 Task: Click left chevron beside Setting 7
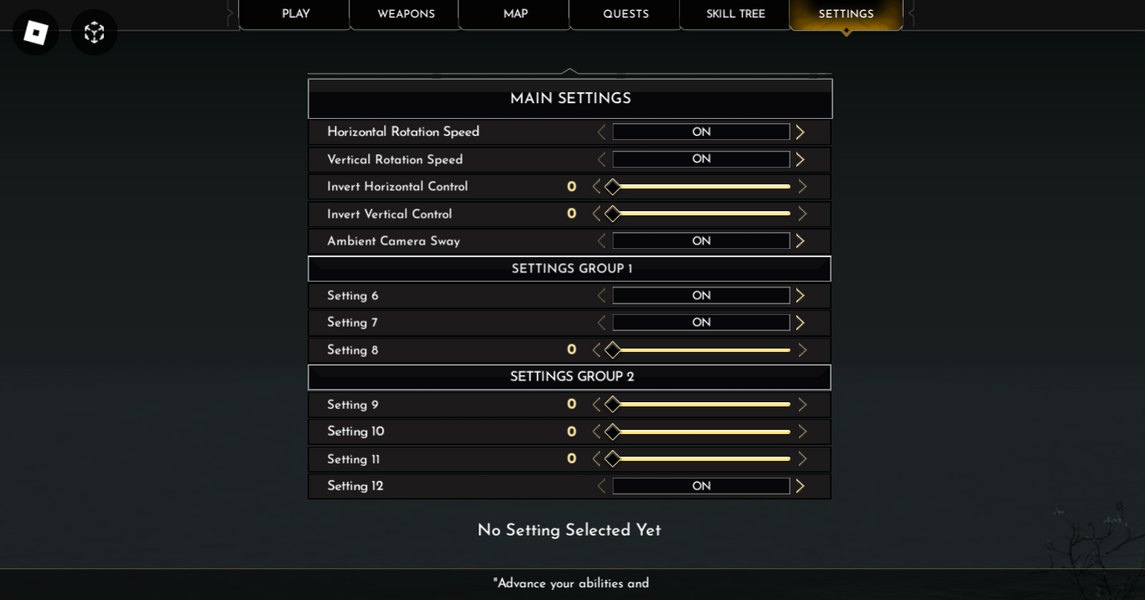[602, 322]
